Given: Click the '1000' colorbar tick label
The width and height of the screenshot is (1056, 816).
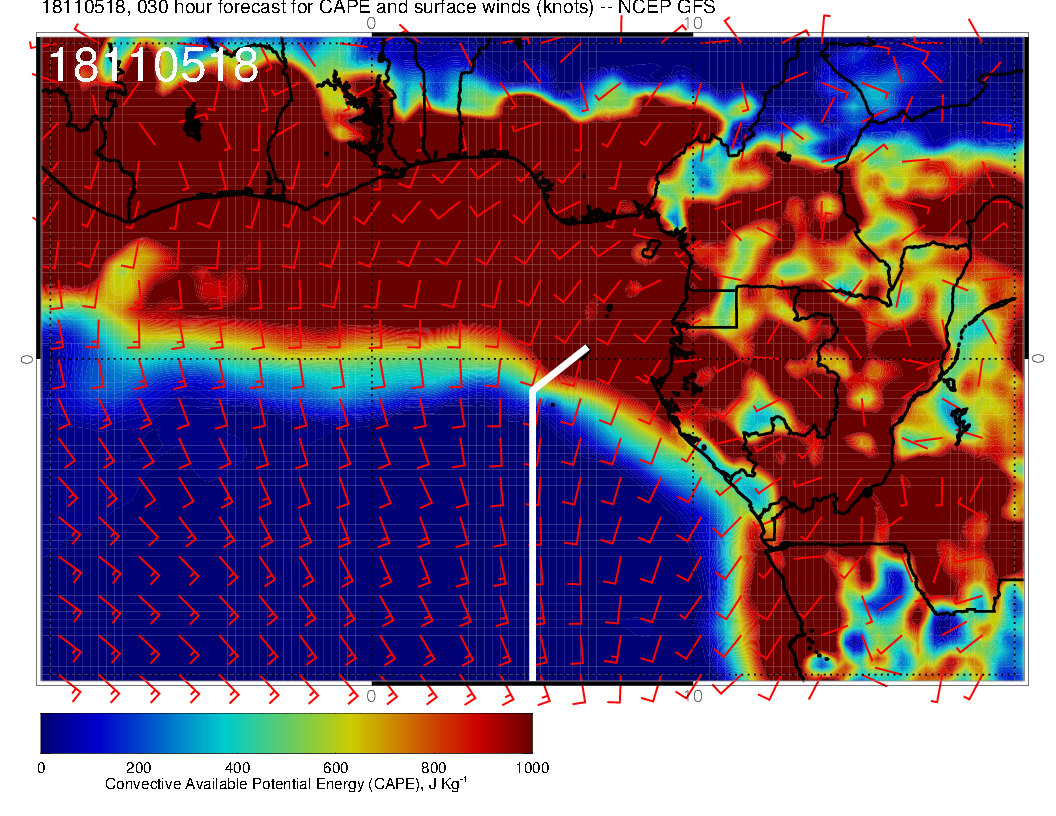Looking at the screenshot, I should click(532, 768).
